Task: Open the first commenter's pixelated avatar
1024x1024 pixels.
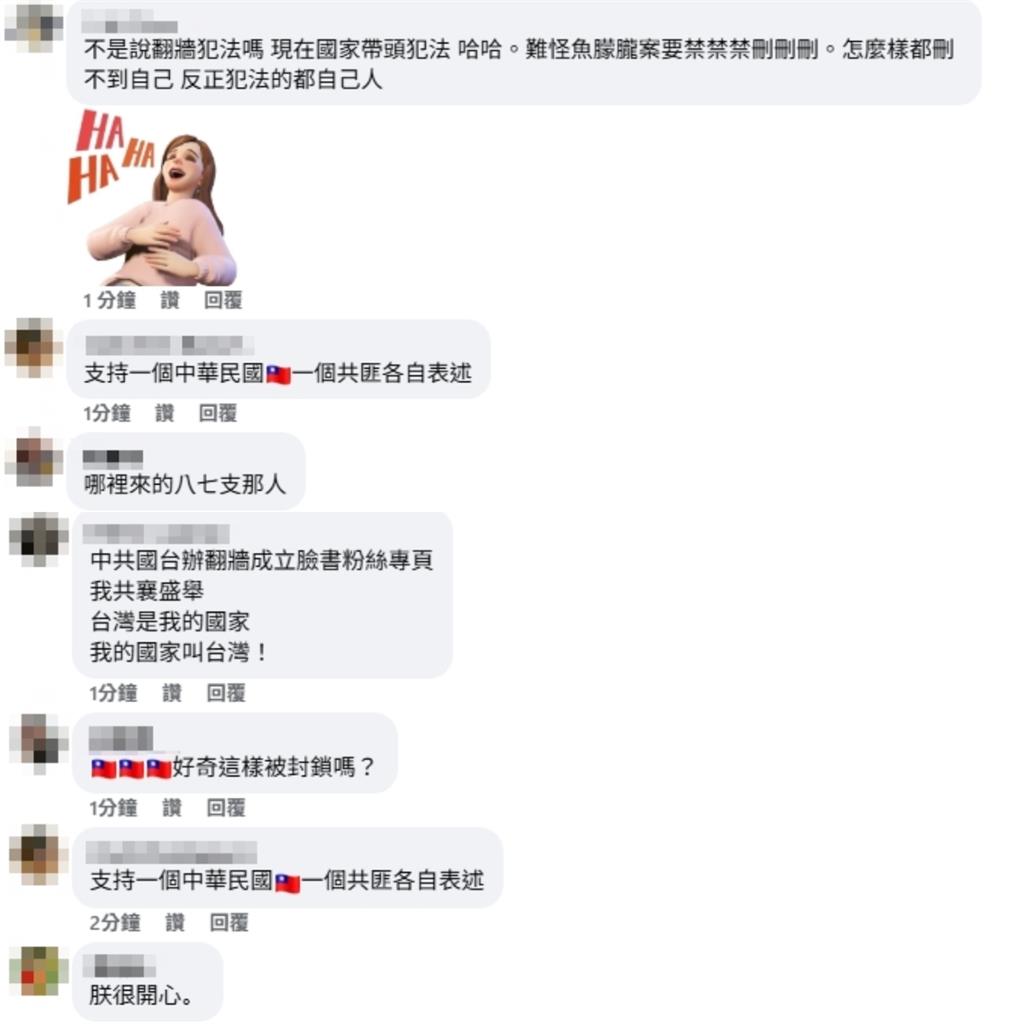Action: [33, 27]
